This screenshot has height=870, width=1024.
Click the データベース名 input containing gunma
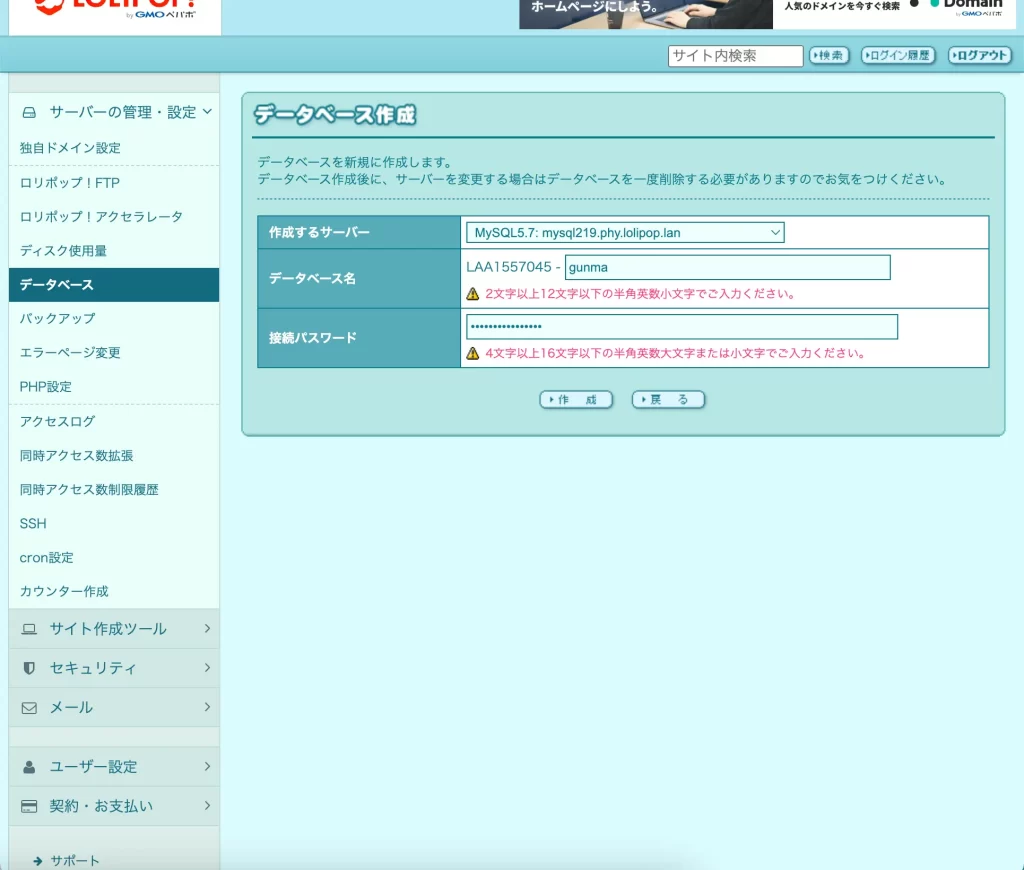click(727, 268)
